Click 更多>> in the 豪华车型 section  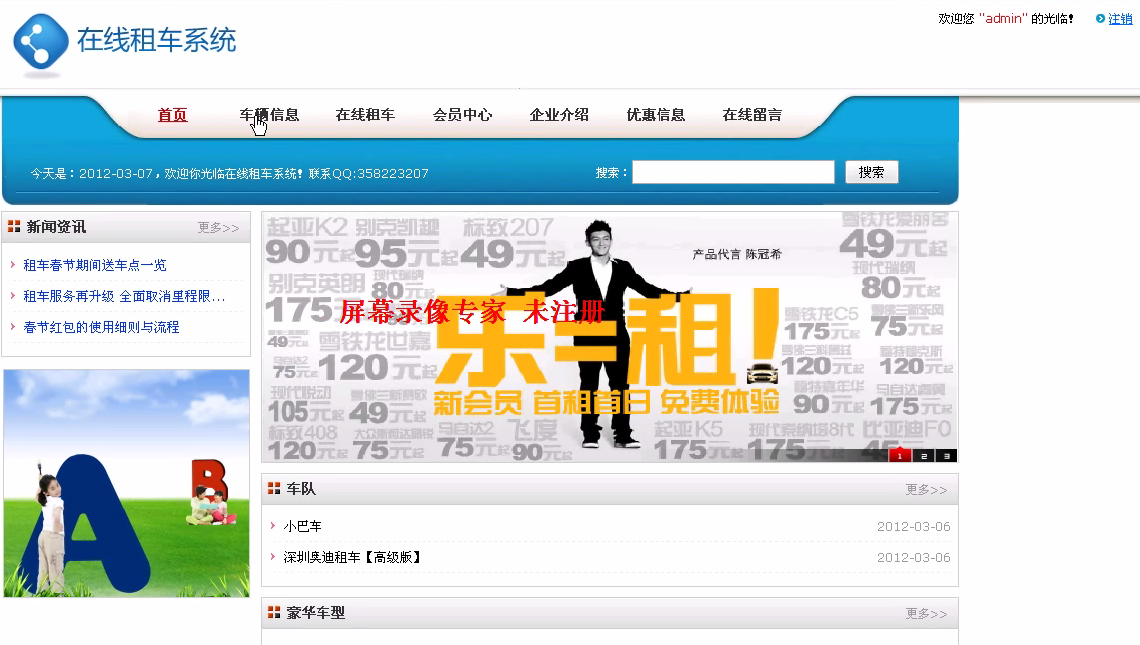coord(926,614)
